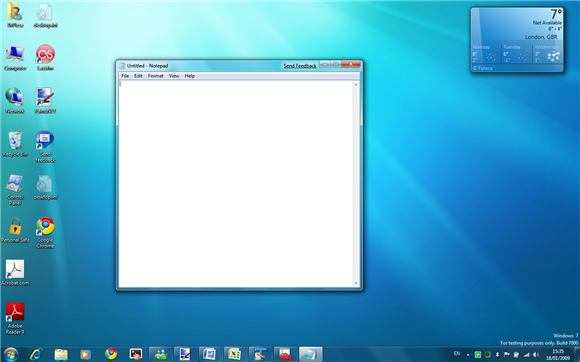
Task: Close the Untitled Notepad window
Action: 351,64
